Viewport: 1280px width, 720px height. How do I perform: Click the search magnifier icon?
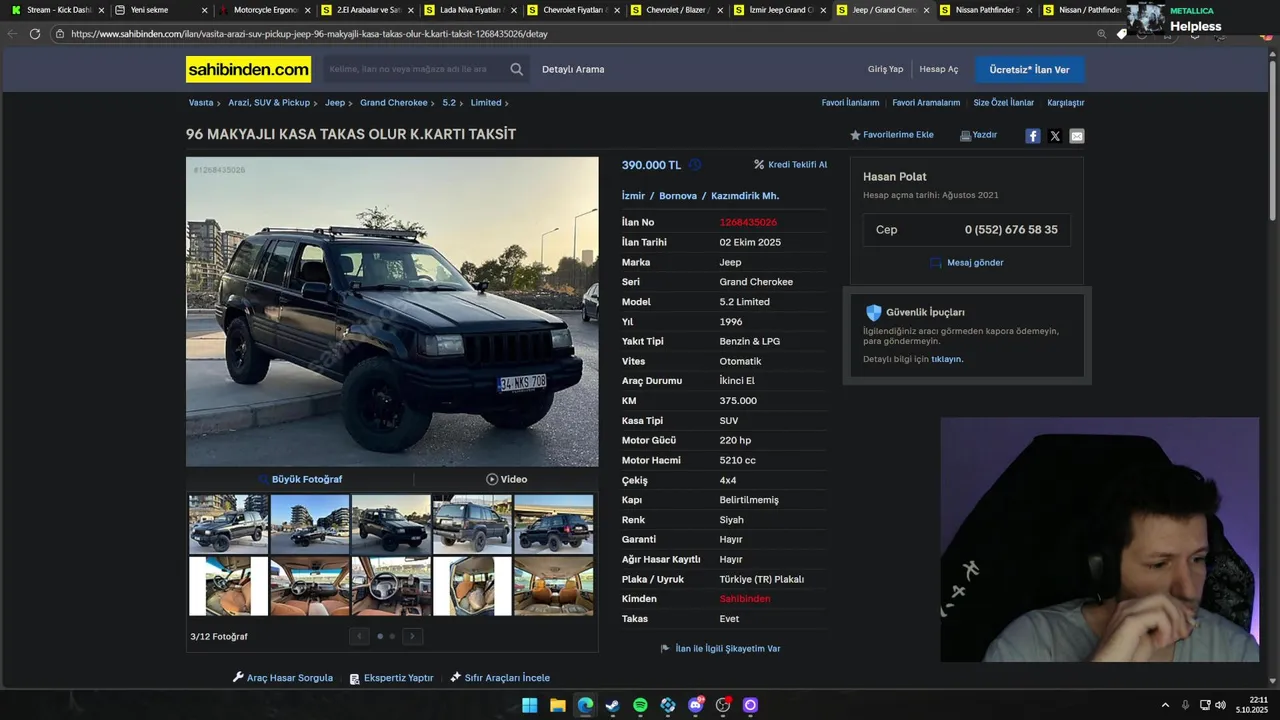[516, 69]
